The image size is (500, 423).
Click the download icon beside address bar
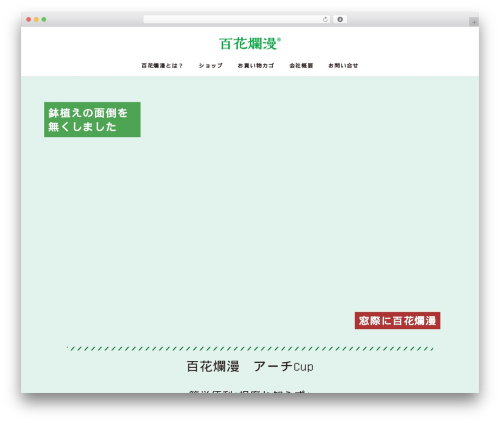tap(340, 20)
